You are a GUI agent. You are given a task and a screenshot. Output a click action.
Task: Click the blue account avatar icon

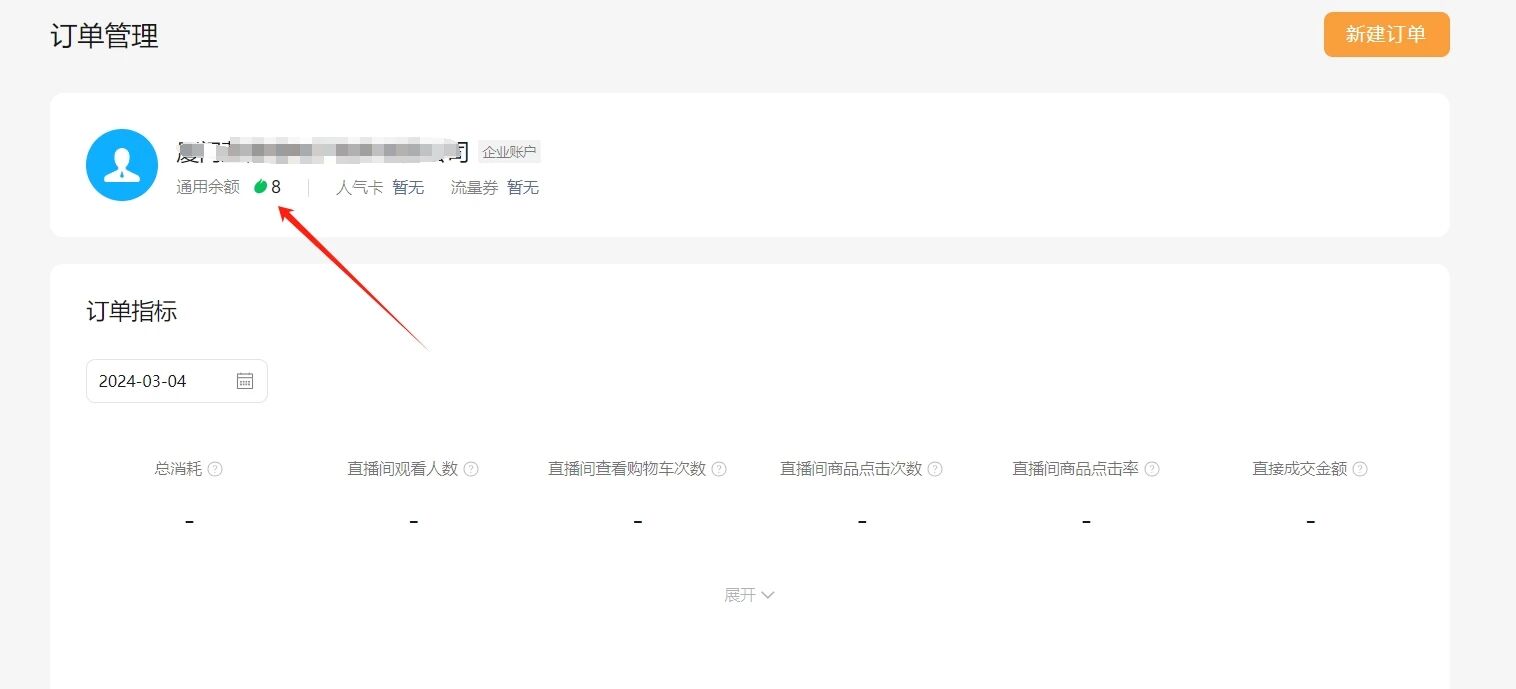click(x=122, y=165)
